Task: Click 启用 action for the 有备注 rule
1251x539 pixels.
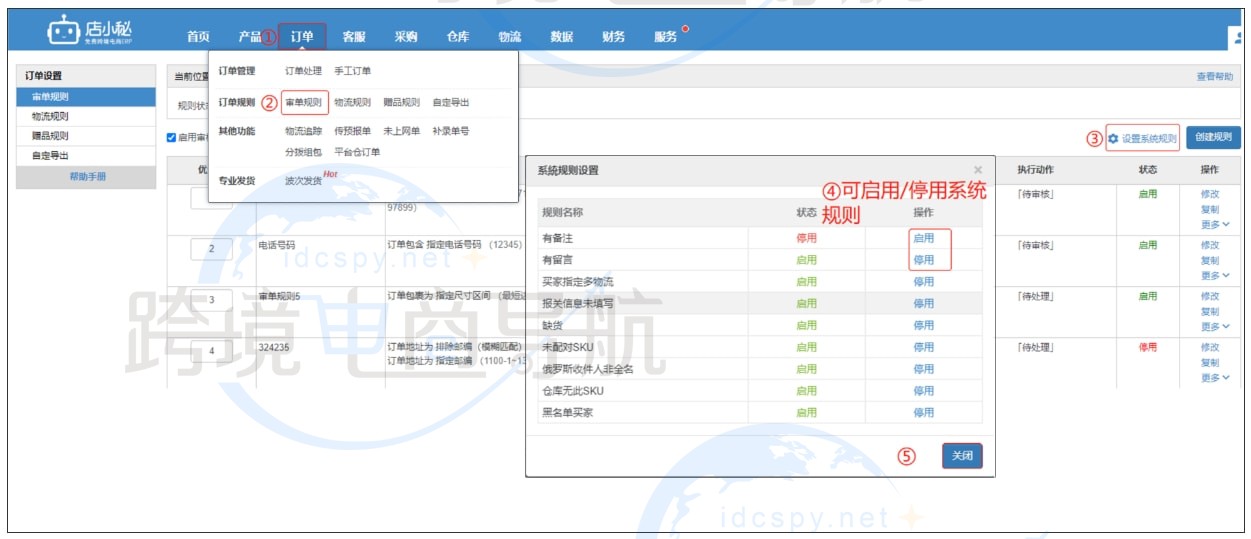Action: pyautogui.click(x=923, y=238)
